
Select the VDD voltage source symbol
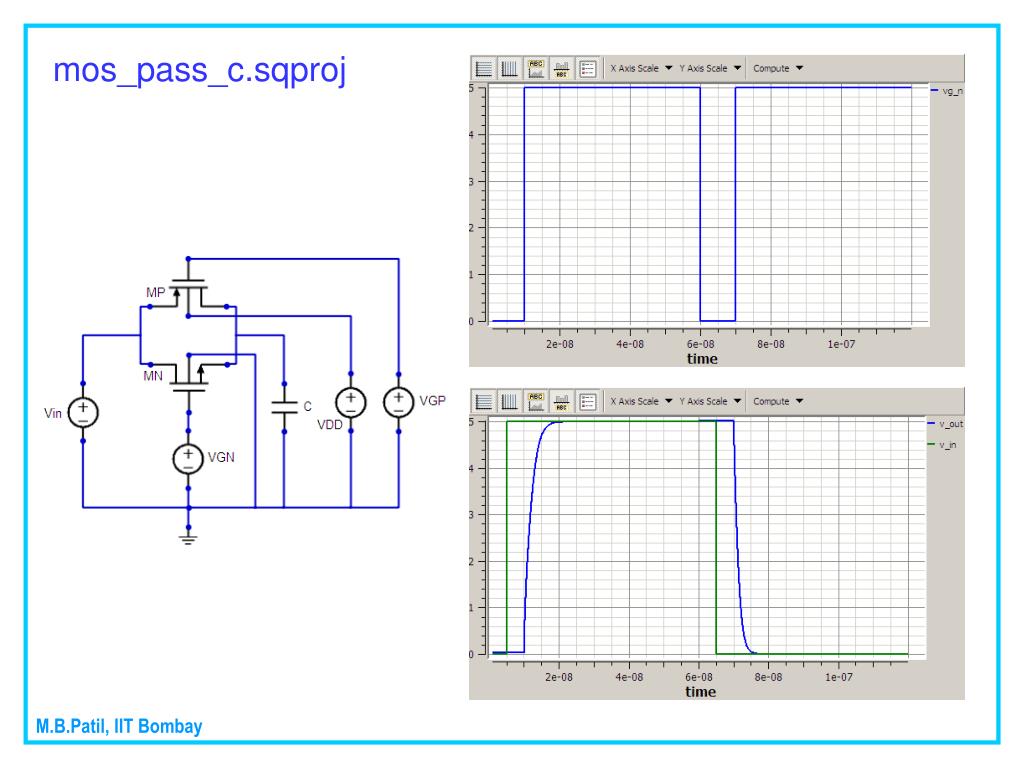(351, 403)
